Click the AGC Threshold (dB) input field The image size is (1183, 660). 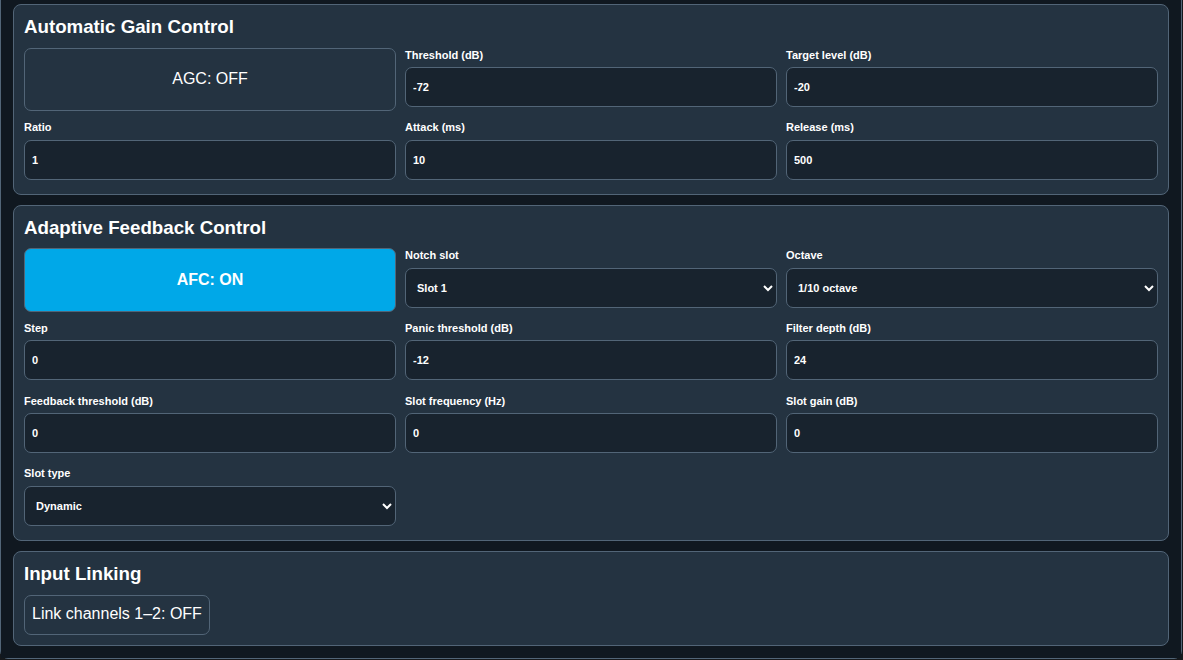coord(591,87)
